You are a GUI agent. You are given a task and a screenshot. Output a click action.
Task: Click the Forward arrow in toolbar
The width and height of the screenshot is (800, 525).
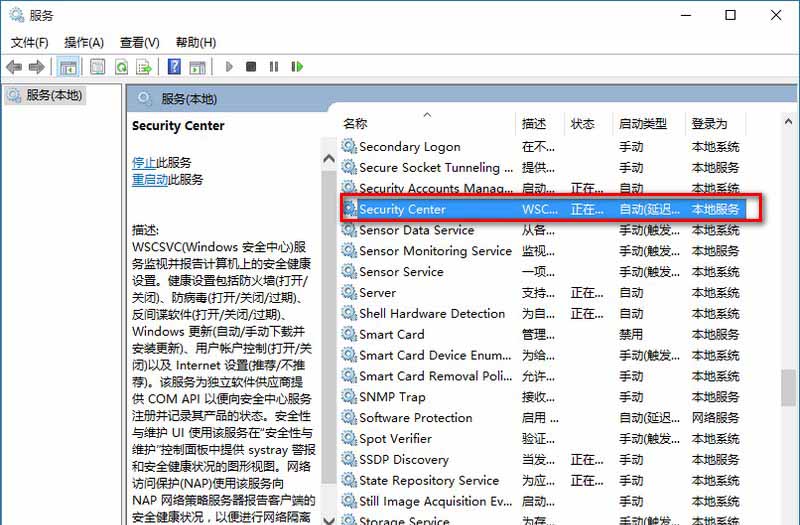(37, 67)
